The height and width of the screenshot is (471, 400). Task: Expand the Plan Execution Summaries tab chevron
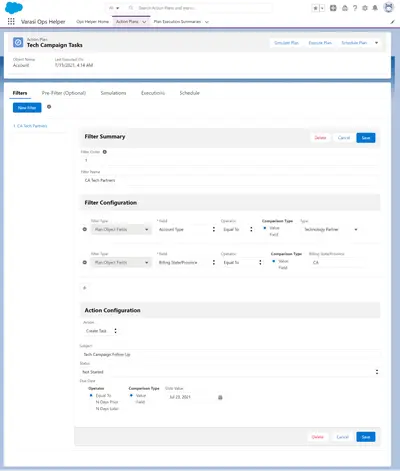(207, 22)
